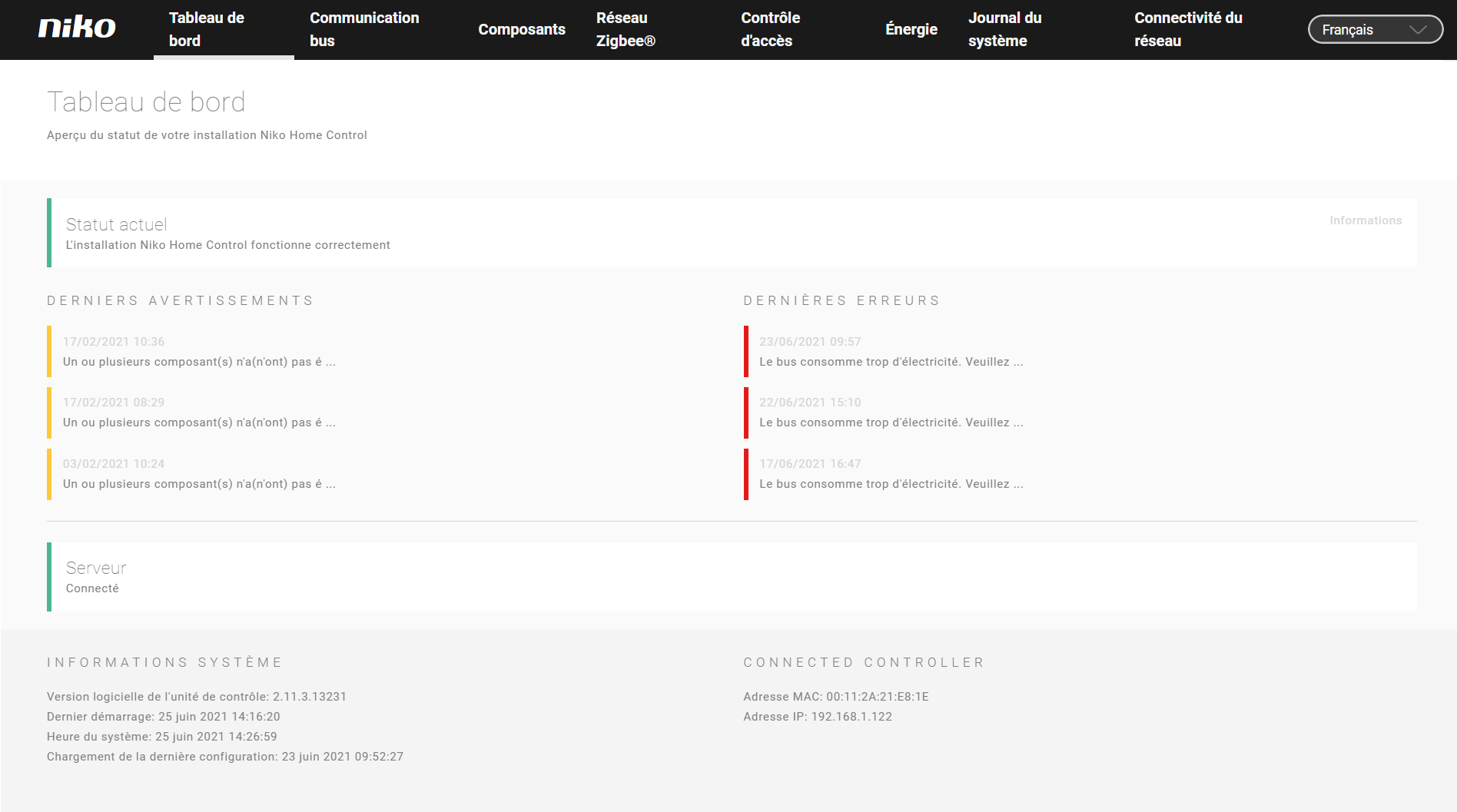This screenshot has height=812, width=1457.
Task: Click the Aperçu du statut subtitle
Action: 207,135
